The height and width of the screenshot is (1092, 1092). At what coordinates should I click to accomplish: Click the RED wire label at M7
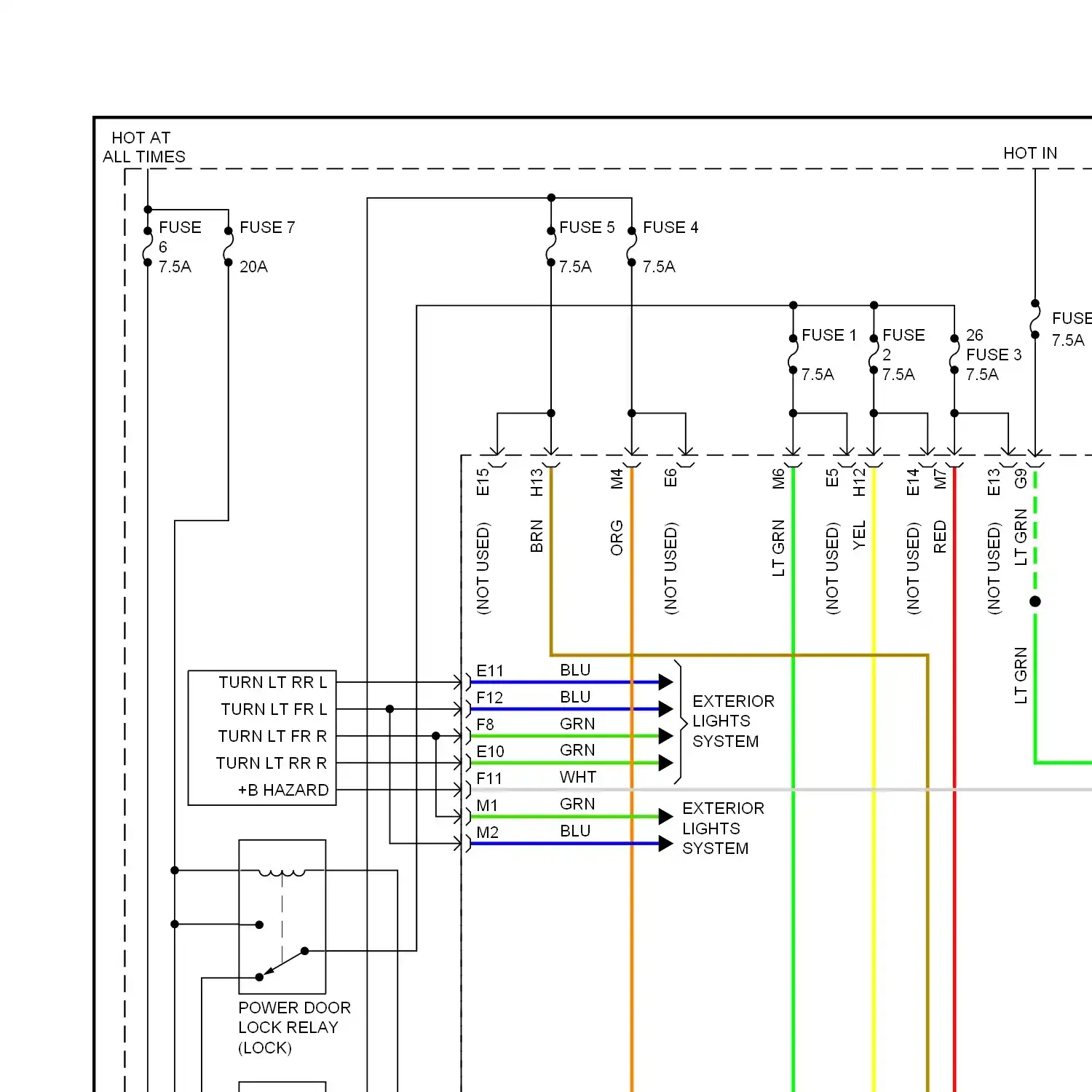(x=940, y=537)
